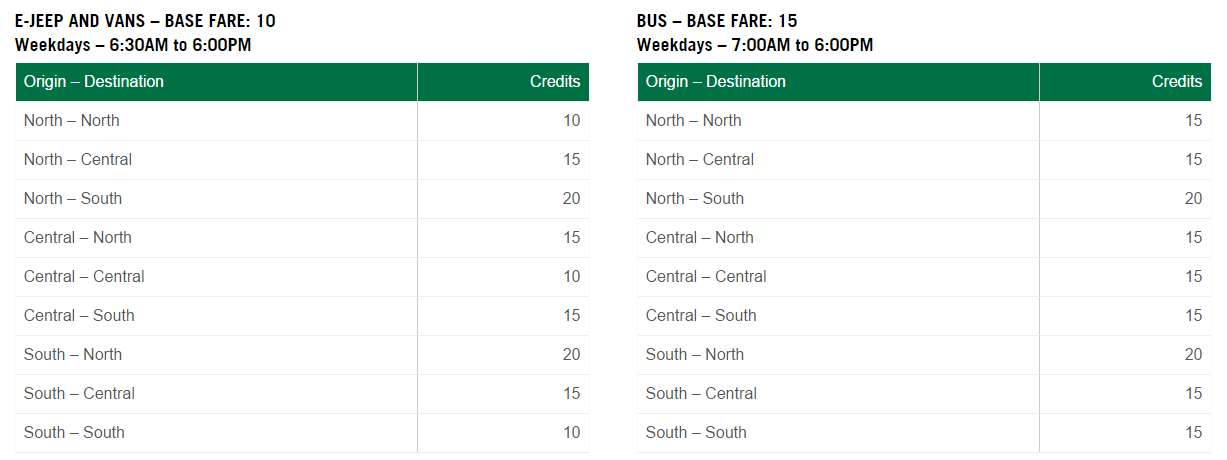Select South – North row in Bus table

click(x=695, y=355)
